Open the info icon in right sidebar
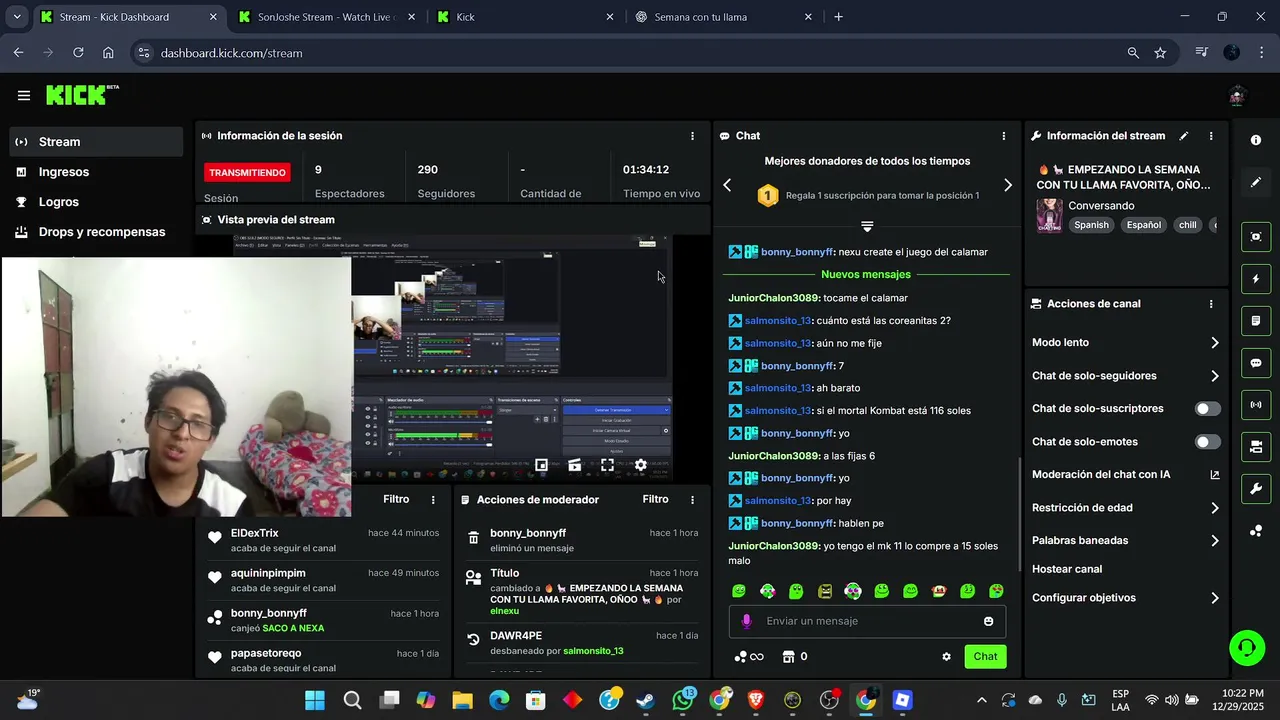This screenshot has width=1280, height=720. coord(1256,140)
